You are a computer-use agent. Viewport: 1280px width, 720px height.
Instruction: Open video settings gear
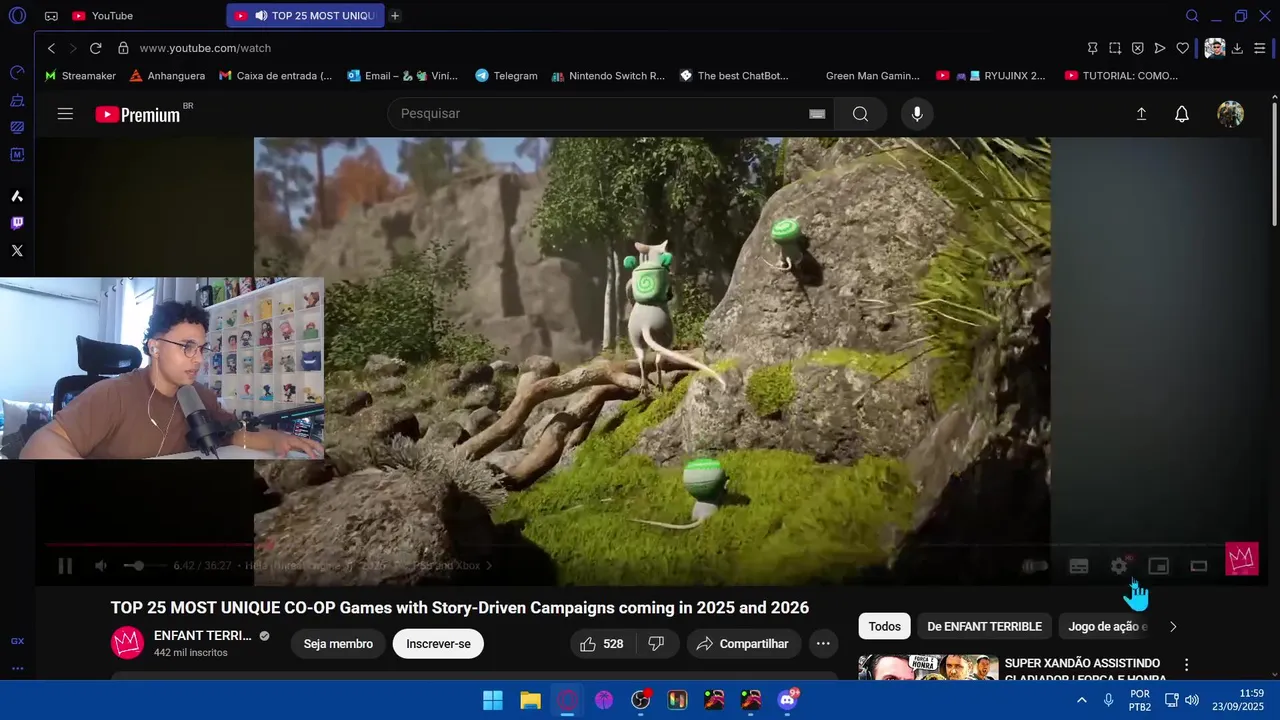pos(1119,566)
